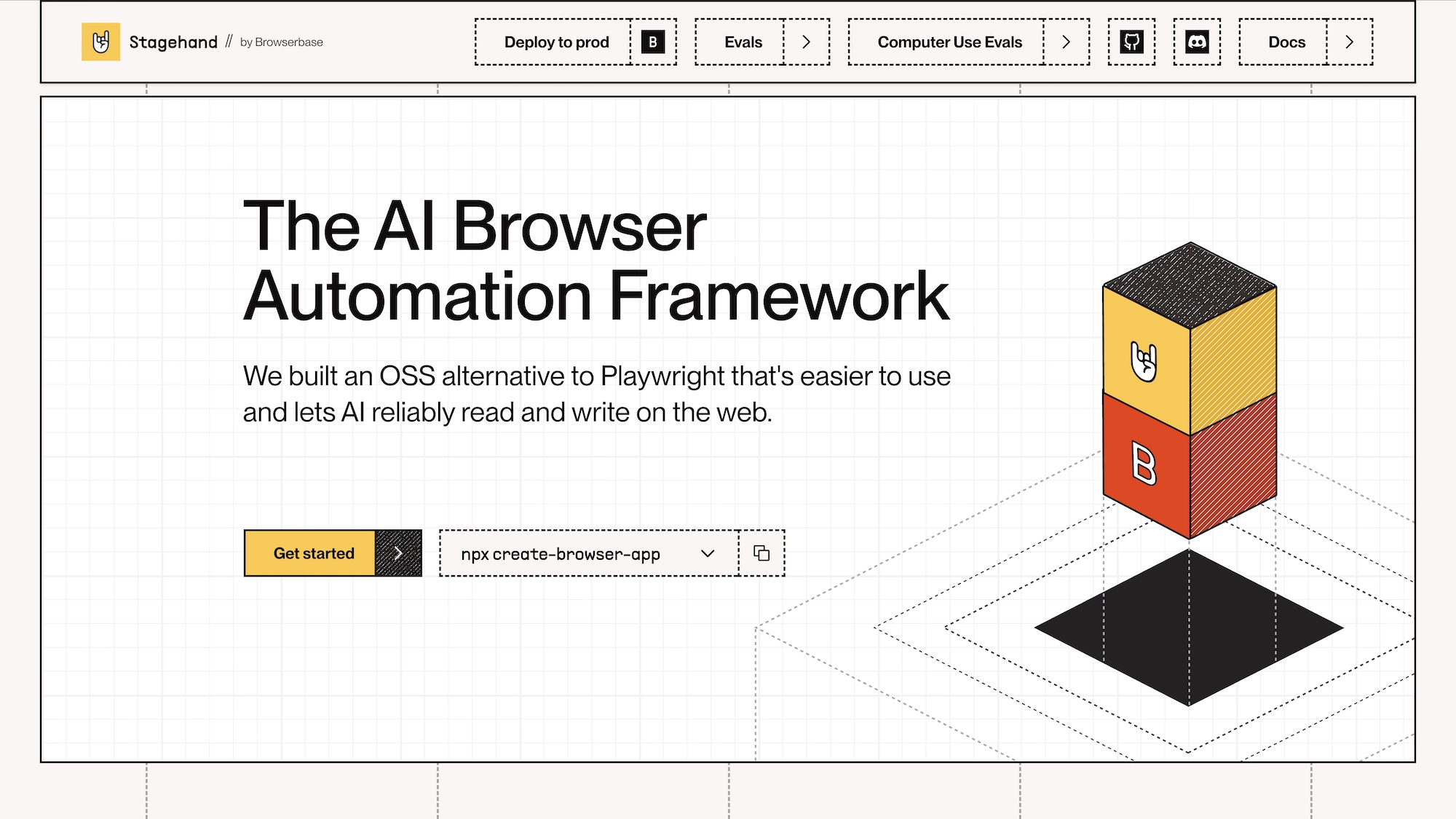Click the chevron beside Docs
This screenshot has height=819, width=1456.
(1349, 42)
